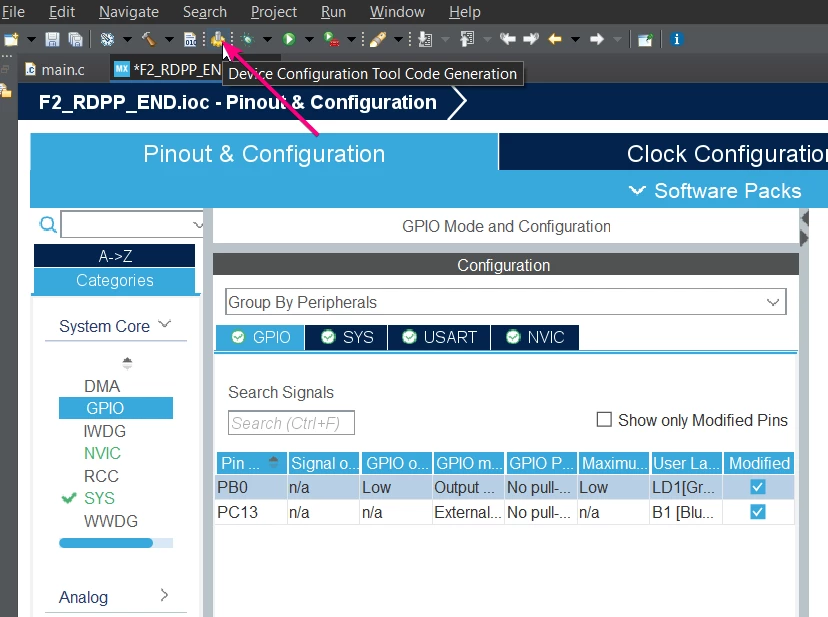The height and width of the screenshot is (617, 828).
Task: Click the magnifier search icon in the categories panel
Action: pos(48,225)
